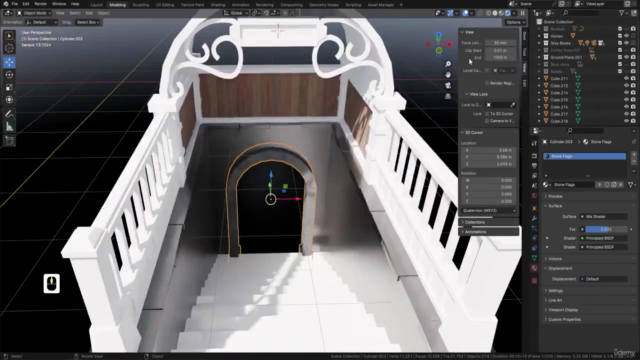Select the Add Cube tool
Screen dimensions: 640x360
click(x=9, y=141)
